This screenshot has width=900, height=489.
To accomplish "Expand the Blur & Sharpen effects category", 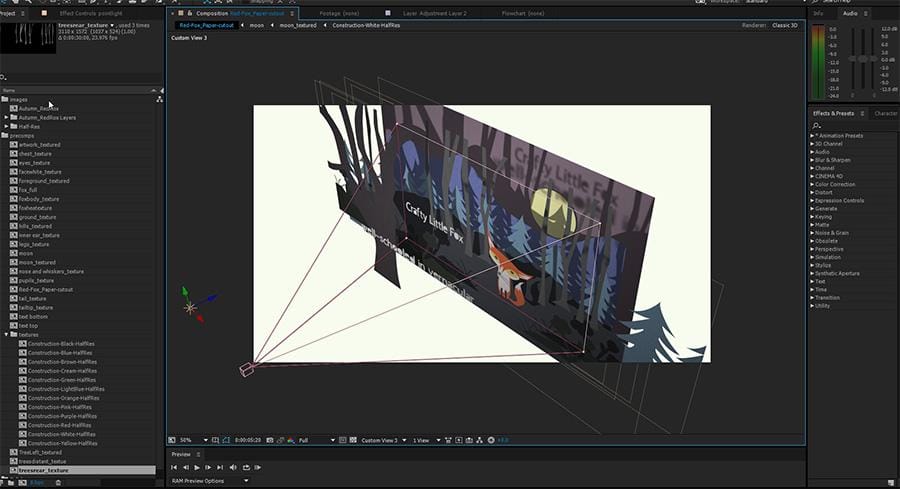I will point(812,160).
